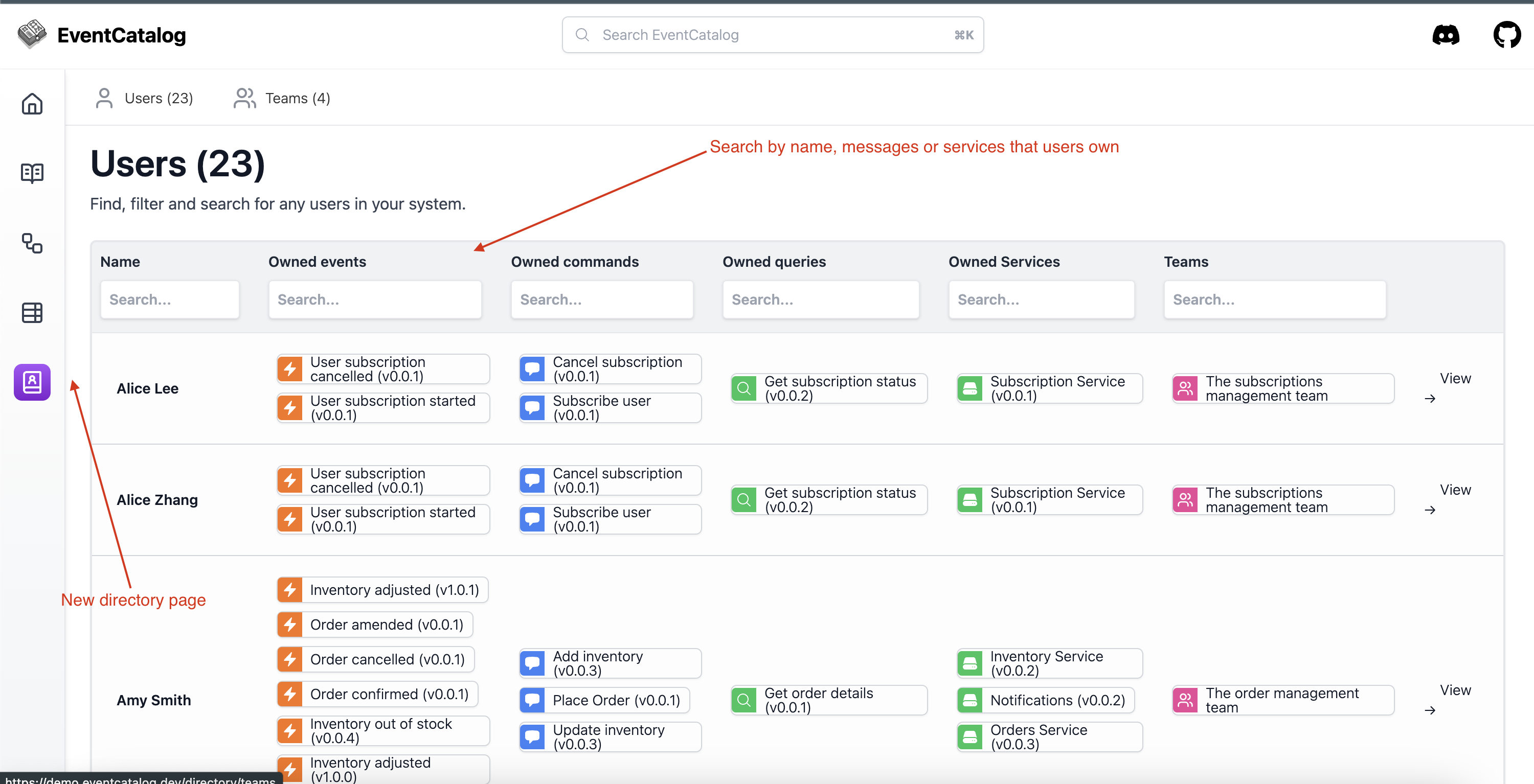Screen dimensions: 1534x784
Task: Open the Discord icon in the header
Action: click(1446, 35)
